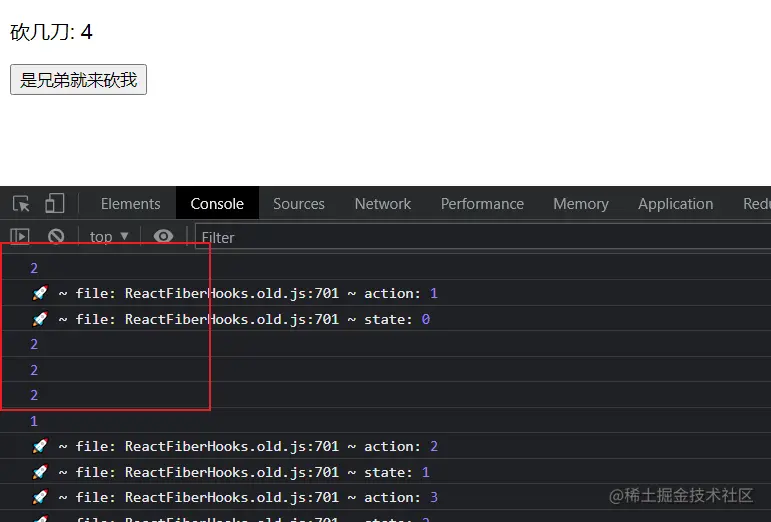Viewport: 771px width, 522px height.
Task: Select the log line with action: 3
Action: tap(386, 497)
